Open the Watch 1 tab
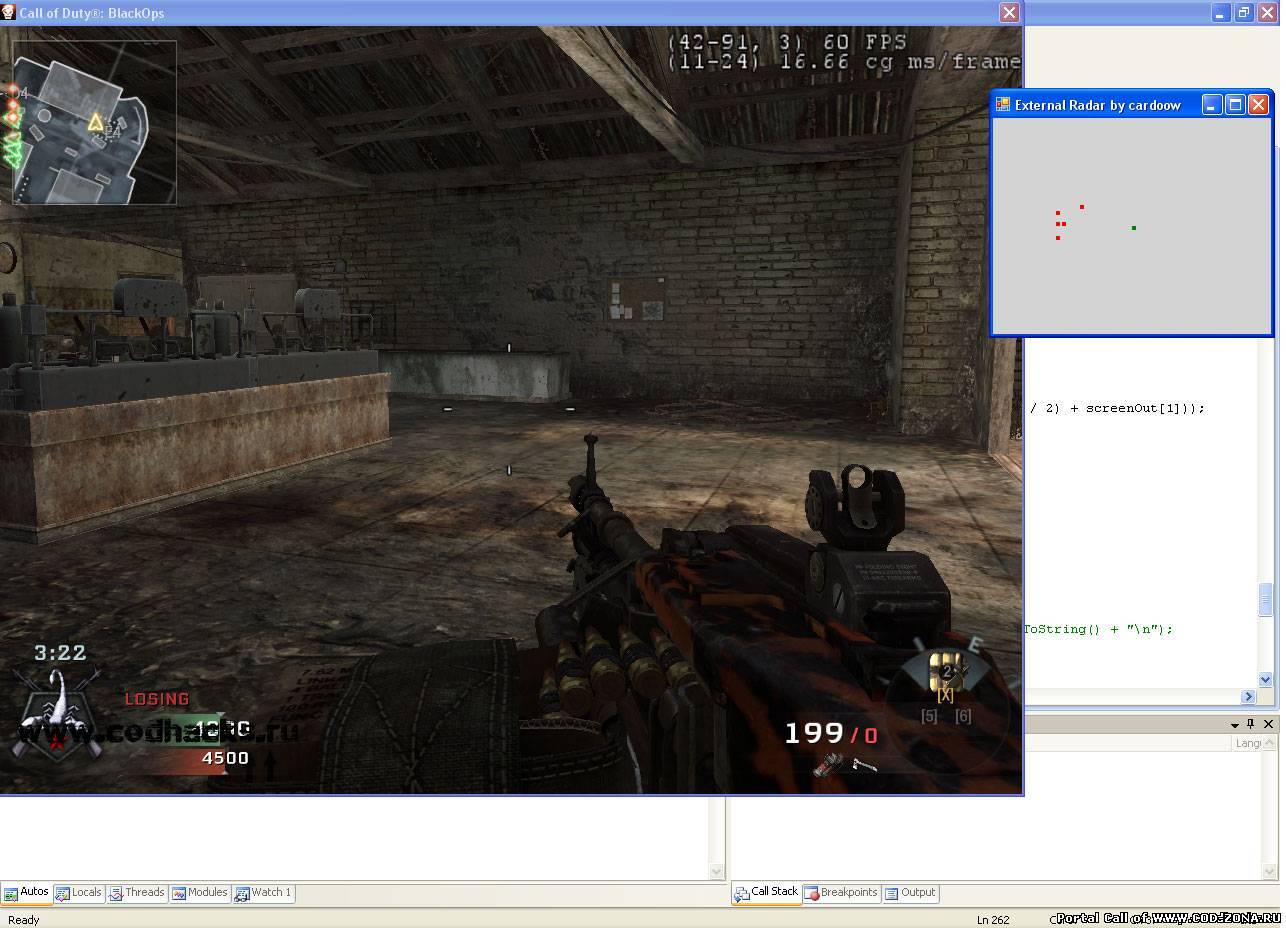Image resolution: width=1286 pixels, height=928 pixels. click(x=263, y=893)
